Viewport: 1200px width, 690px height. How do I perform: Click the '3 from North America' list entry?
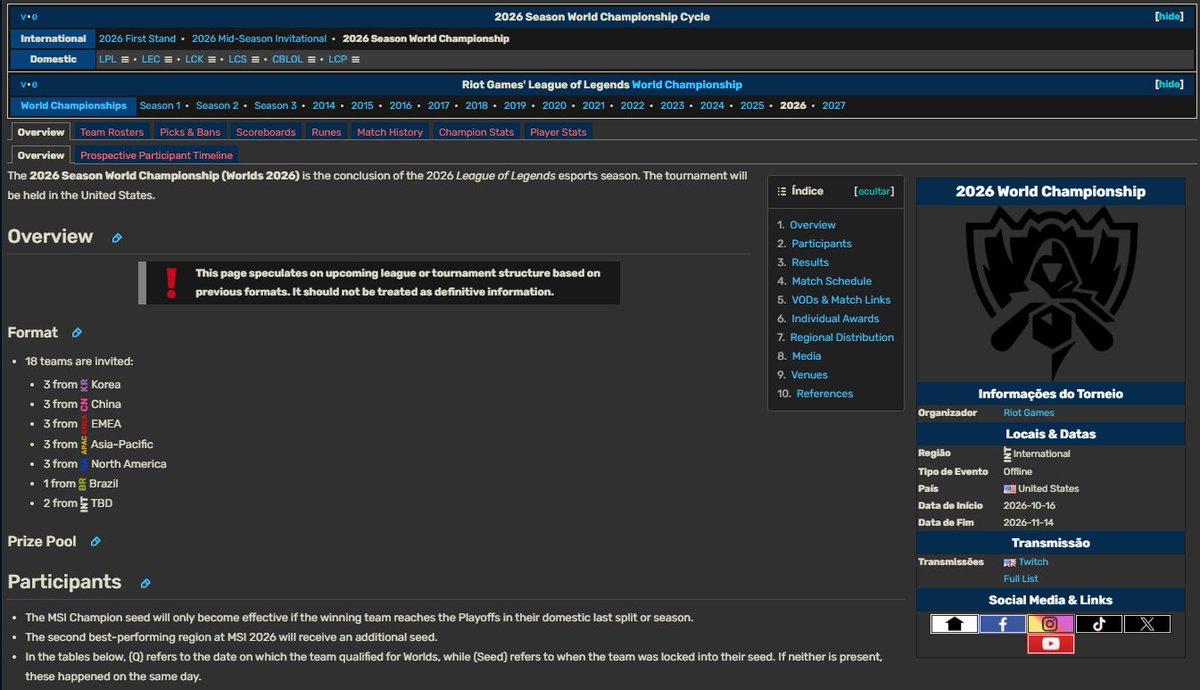coord(105,464)
